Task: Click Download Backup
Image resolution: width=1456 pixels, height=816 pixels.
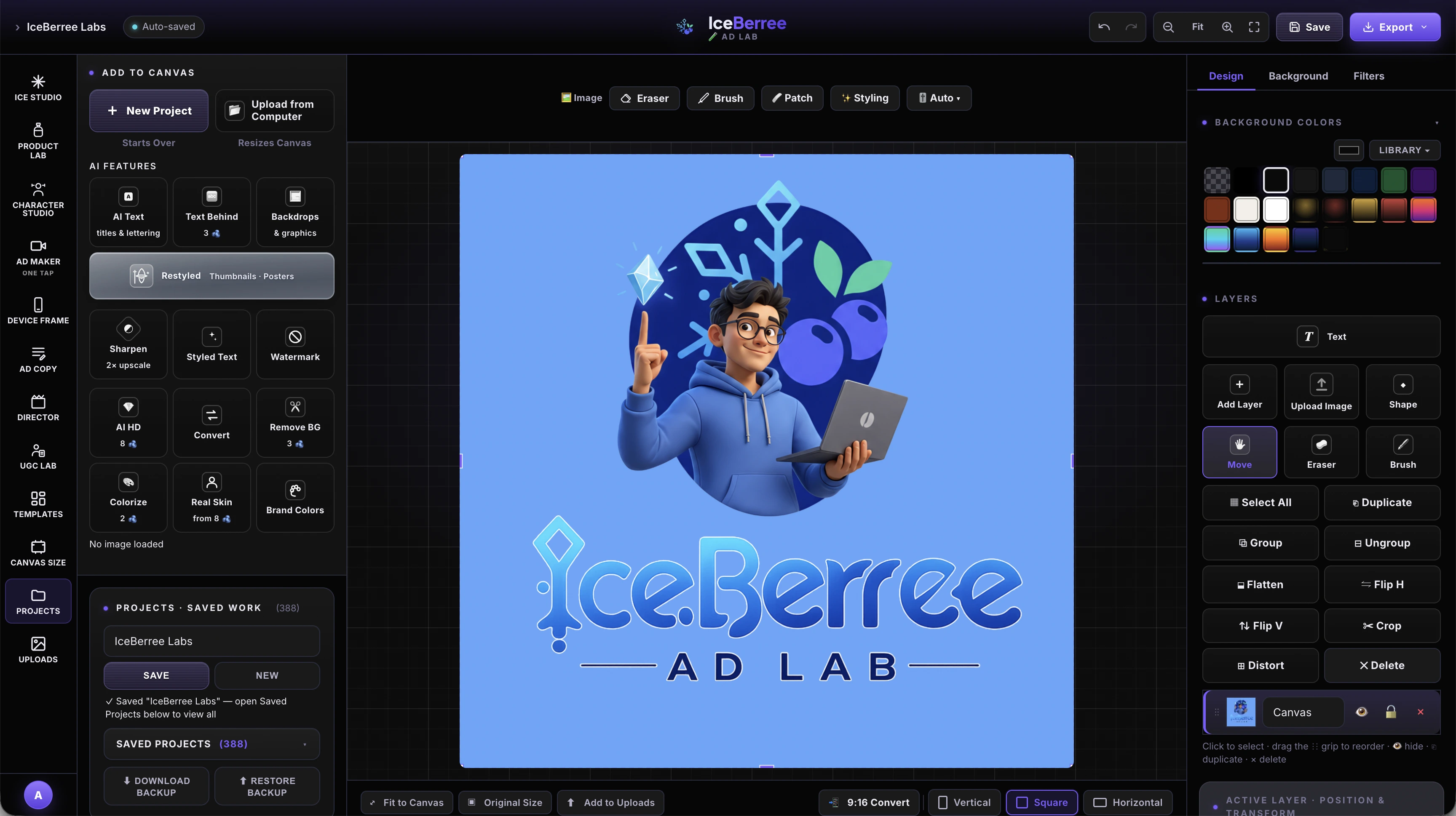Action: [x=156, y=786]
